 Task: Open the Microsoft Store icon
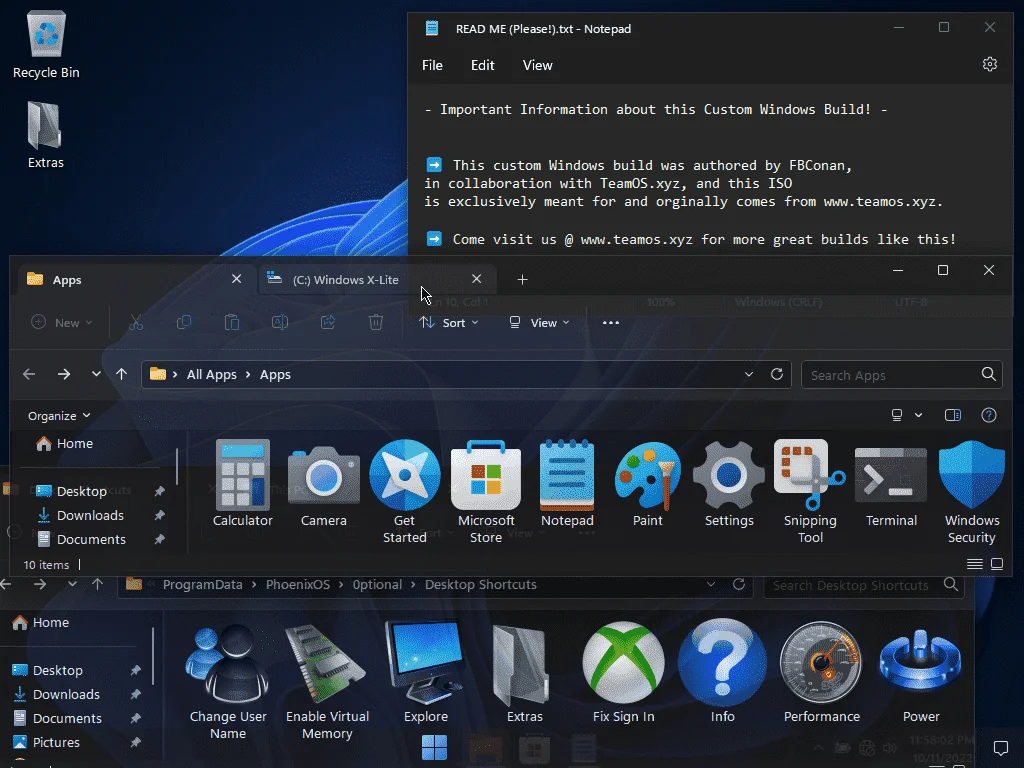tap(486, 492)
